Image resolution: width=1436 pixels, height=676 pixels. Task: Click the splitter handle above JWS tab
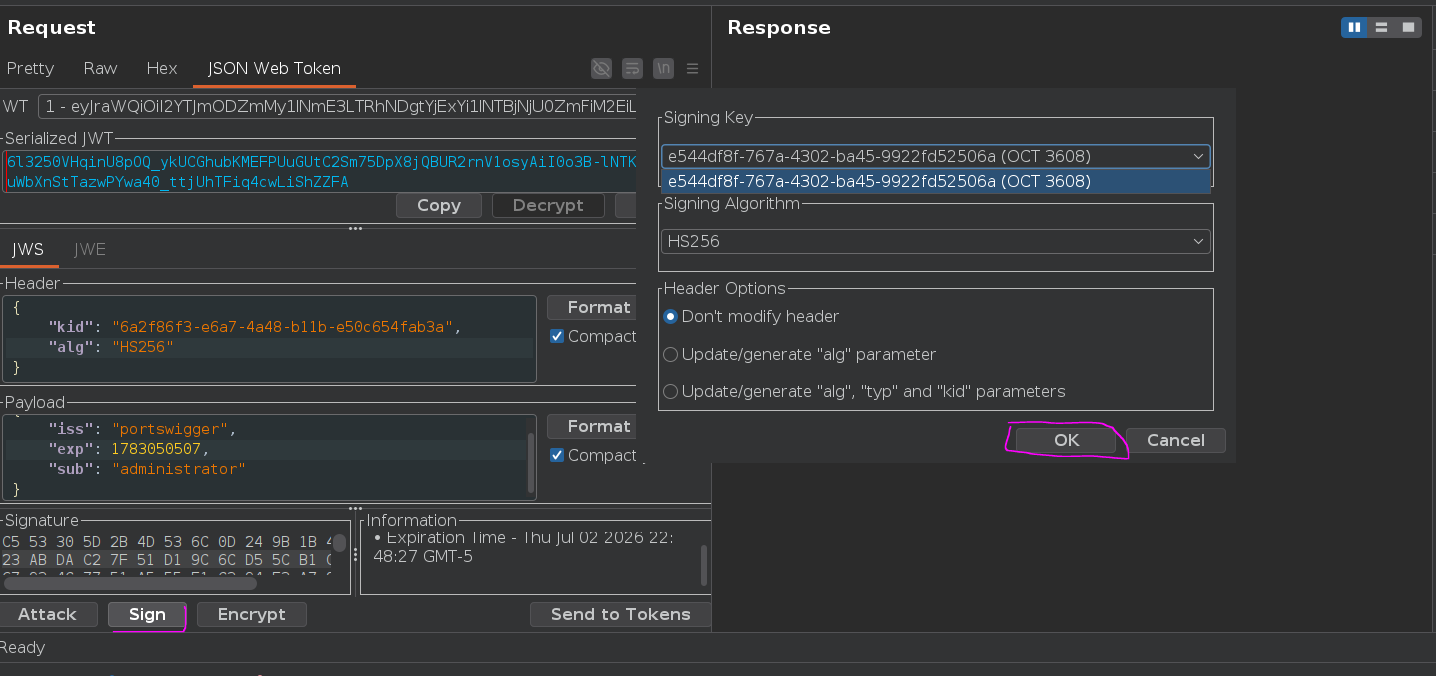(x=355, y=229)
